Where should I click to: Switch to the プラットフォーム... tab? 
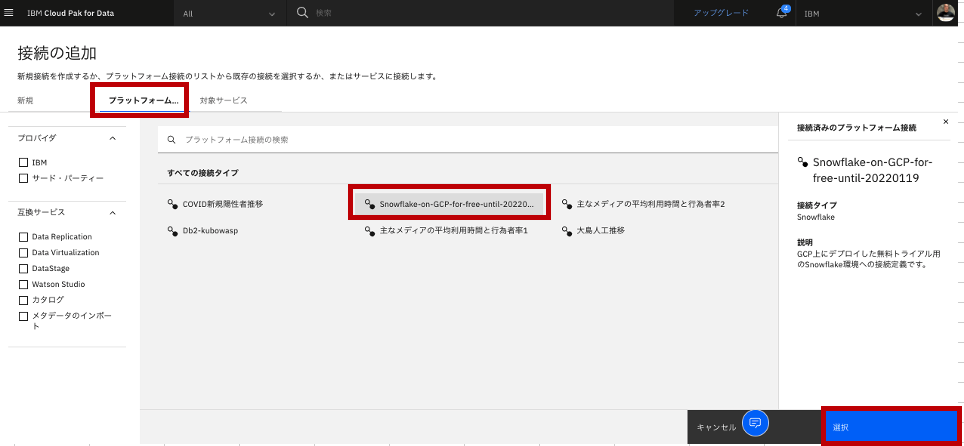[x=143, y=100]
